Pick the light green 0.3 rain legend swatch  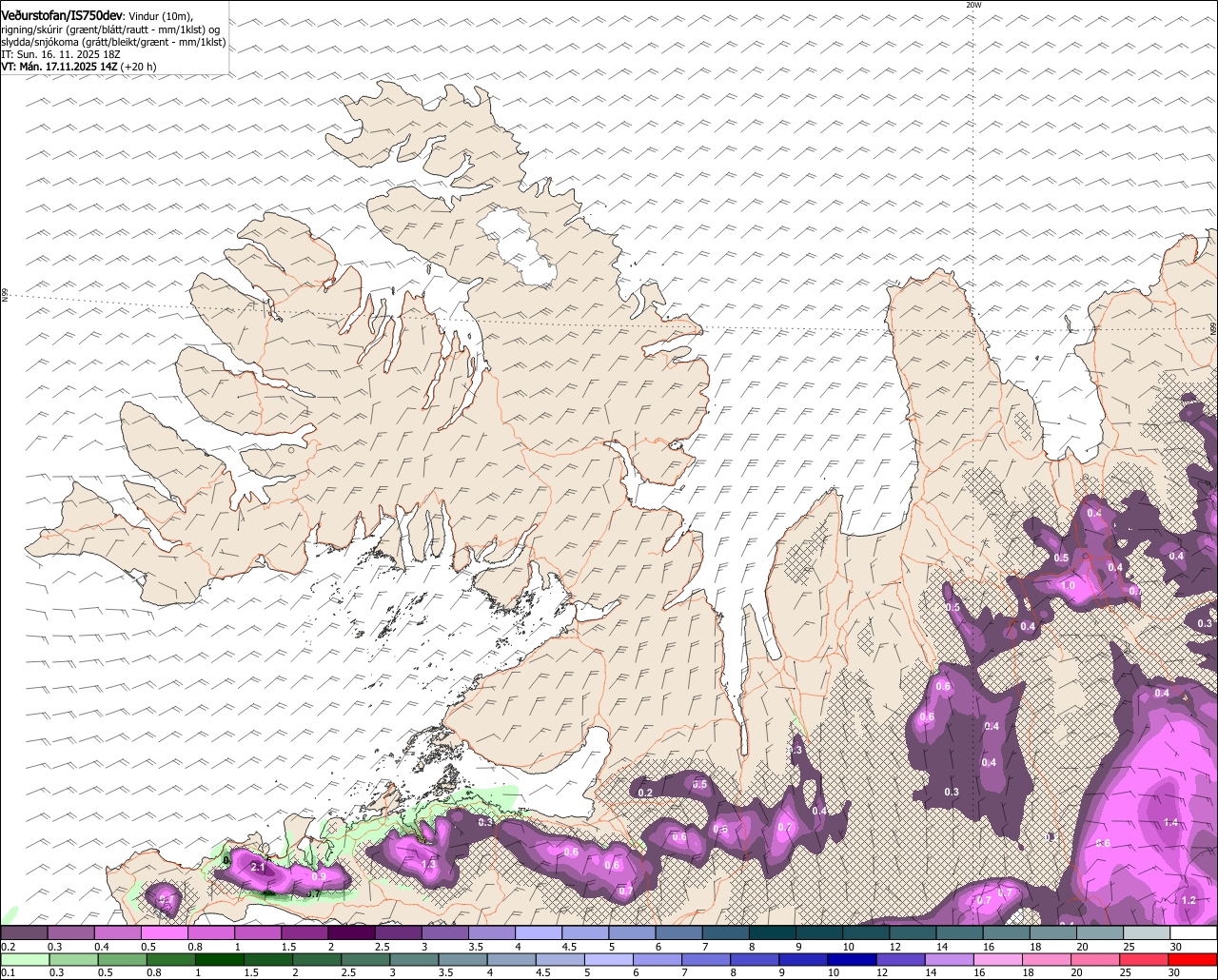(x=74, y=959)
